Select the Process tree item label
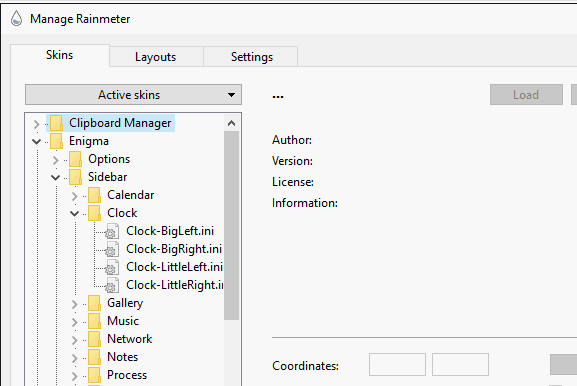Image resolution: width=577 pixels, height=386 pixels. (x=127, y=375)
